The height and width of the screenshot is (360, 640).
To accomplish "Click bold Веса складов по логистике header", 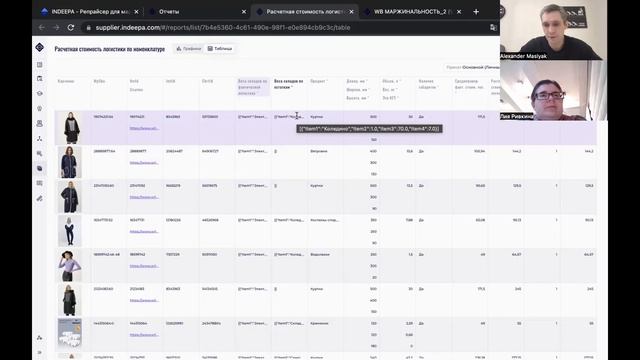I will [289, 84].
